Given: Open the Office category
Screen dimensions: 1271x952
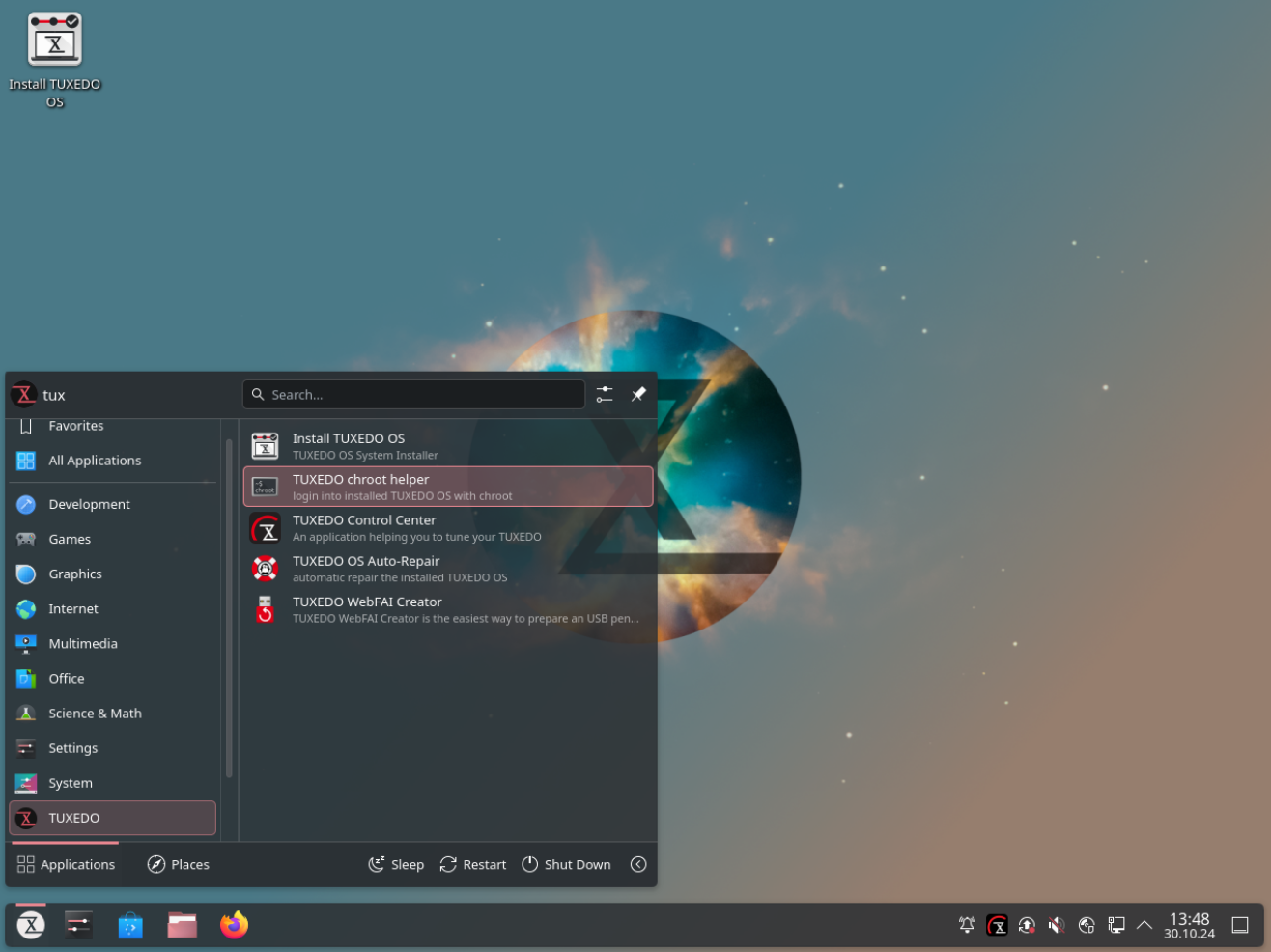Looking at the screenshot, I should (x=113, y=678).
